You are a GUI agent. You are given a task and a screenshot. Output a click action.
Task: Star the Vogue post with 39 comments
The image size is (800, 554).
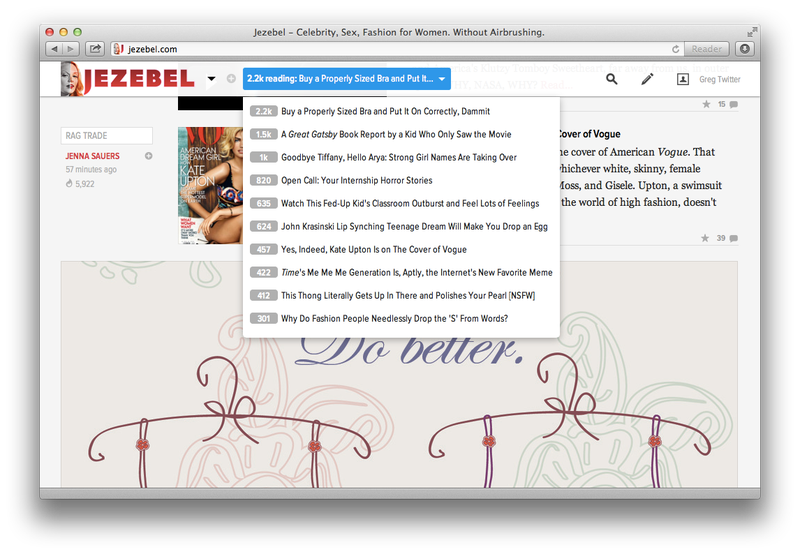[705, 238]
